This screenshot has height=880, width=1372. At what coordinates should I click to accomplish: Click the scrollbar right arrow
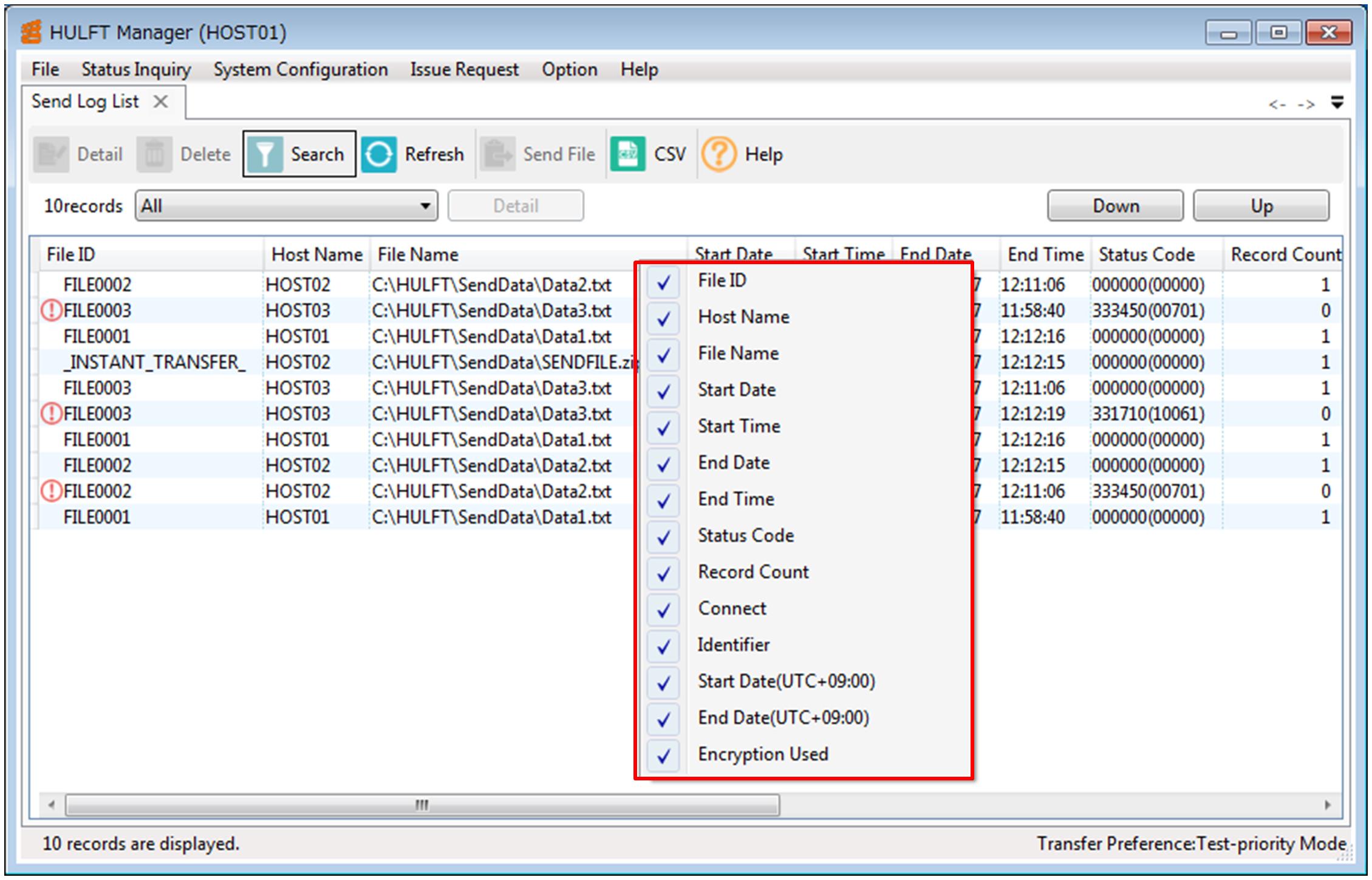click(1327, 805)
